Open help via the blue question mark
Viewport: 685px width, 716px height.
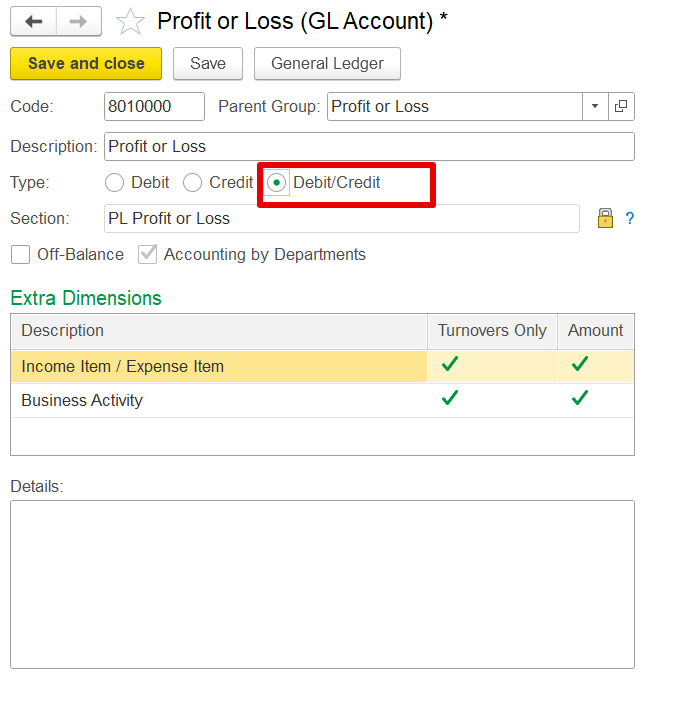(630, 218)
